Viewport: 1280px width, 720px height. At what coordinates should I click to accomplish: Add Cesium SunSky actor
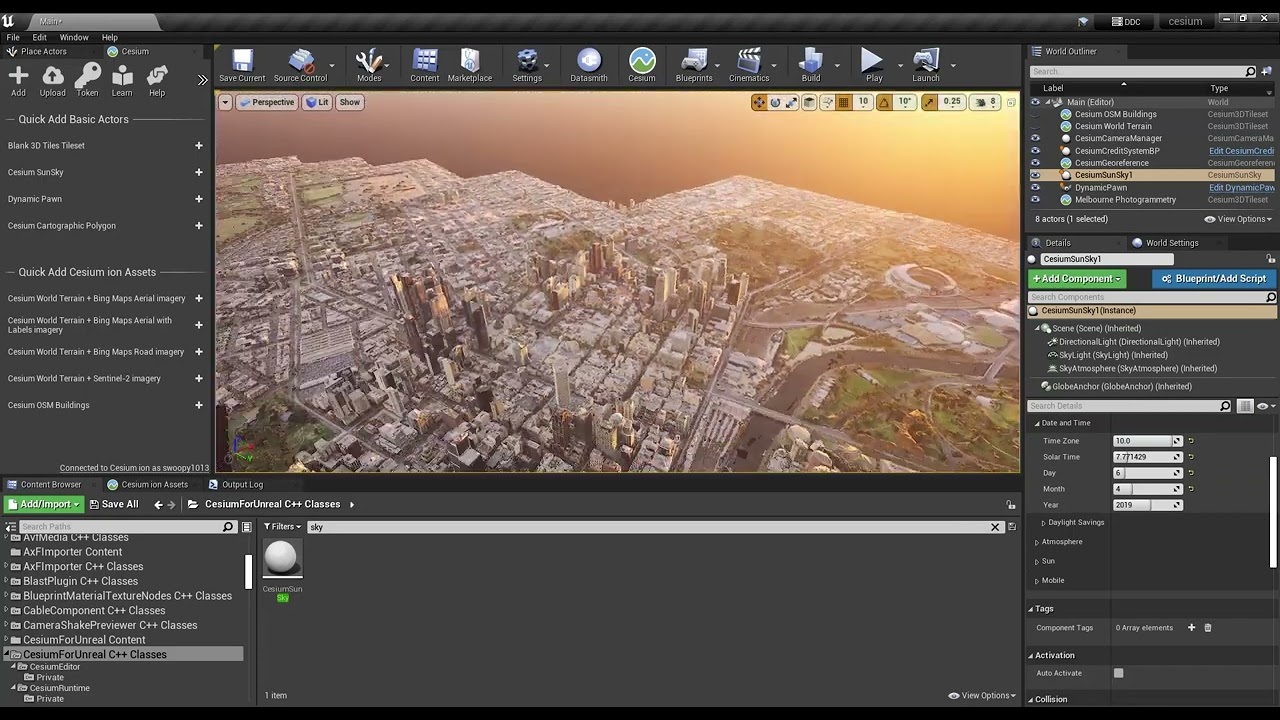click(x=198, y=172)
